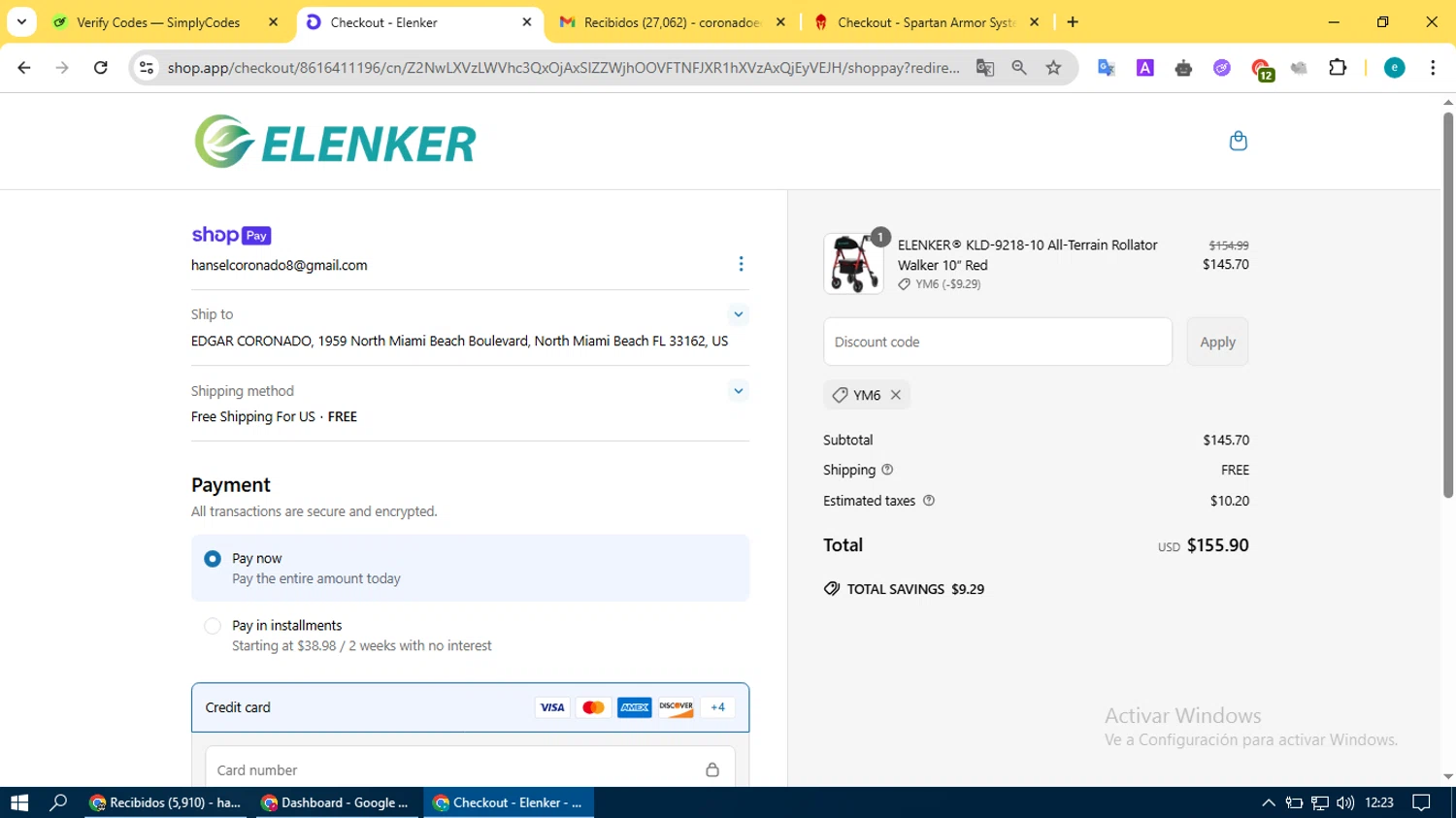
Task: Open the notification center icon
Action: (1421, 802)
